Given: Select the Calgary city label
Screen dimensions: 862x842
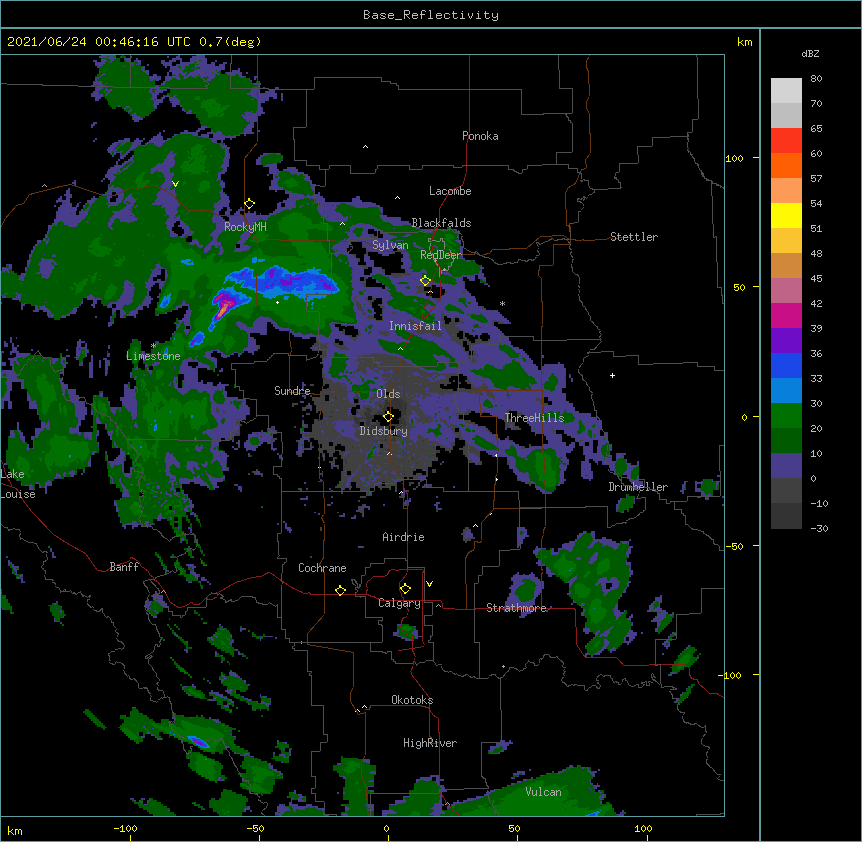Looking at the screenshot, I should click(400, 603).
